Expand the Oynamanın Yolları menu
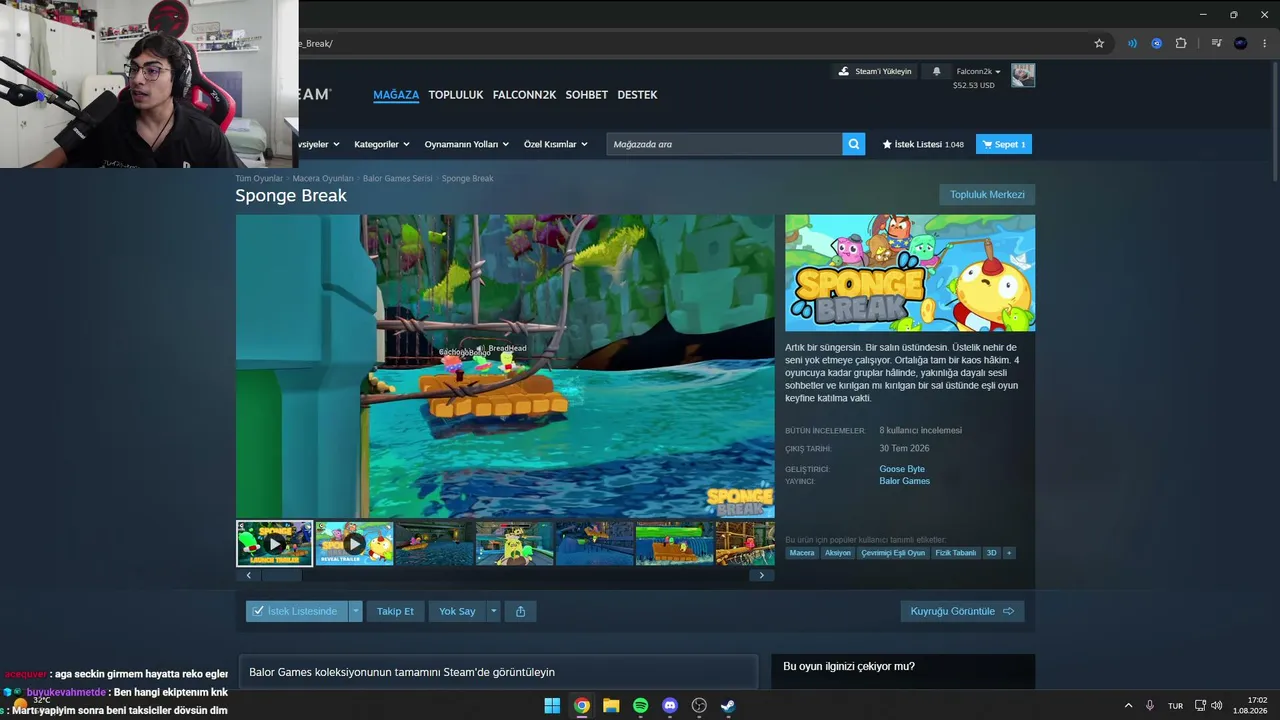The height and width of the screenshot is (720, 1280). [467, 144]
